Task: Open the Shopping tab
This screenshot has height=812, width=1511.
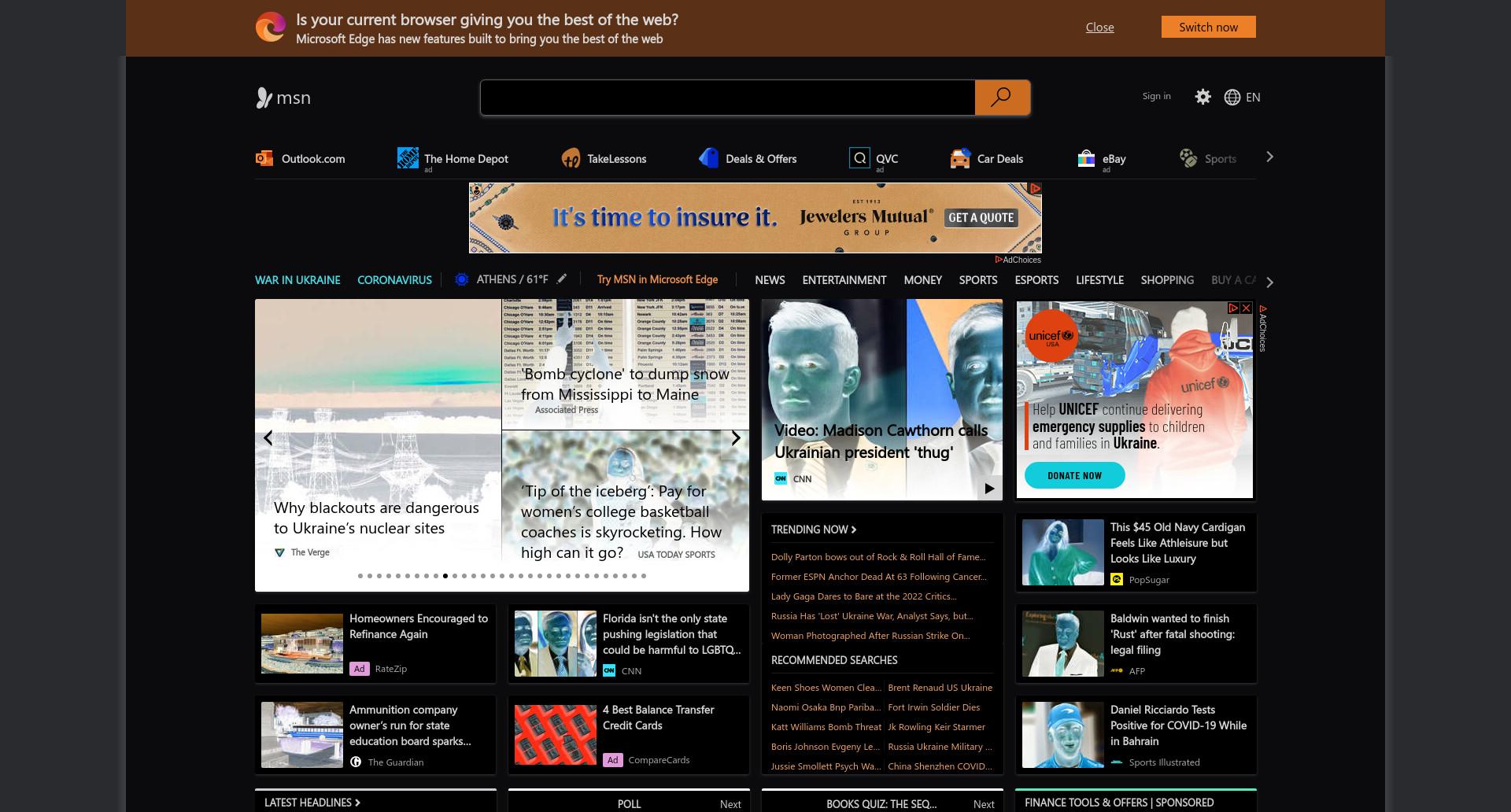Action: (x=1167, y=280)
